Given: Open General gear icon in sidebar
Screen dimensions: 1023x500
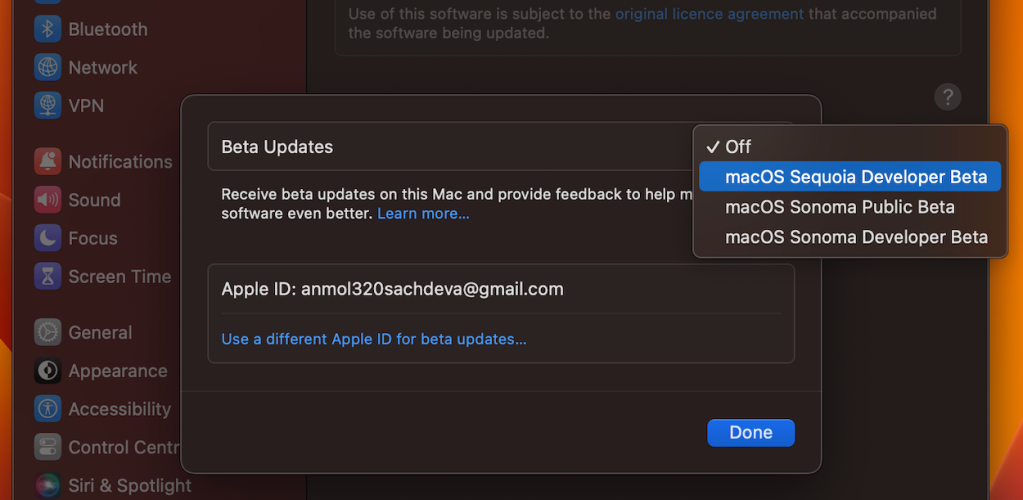Looking at the screenshot, I should [48, 332].
